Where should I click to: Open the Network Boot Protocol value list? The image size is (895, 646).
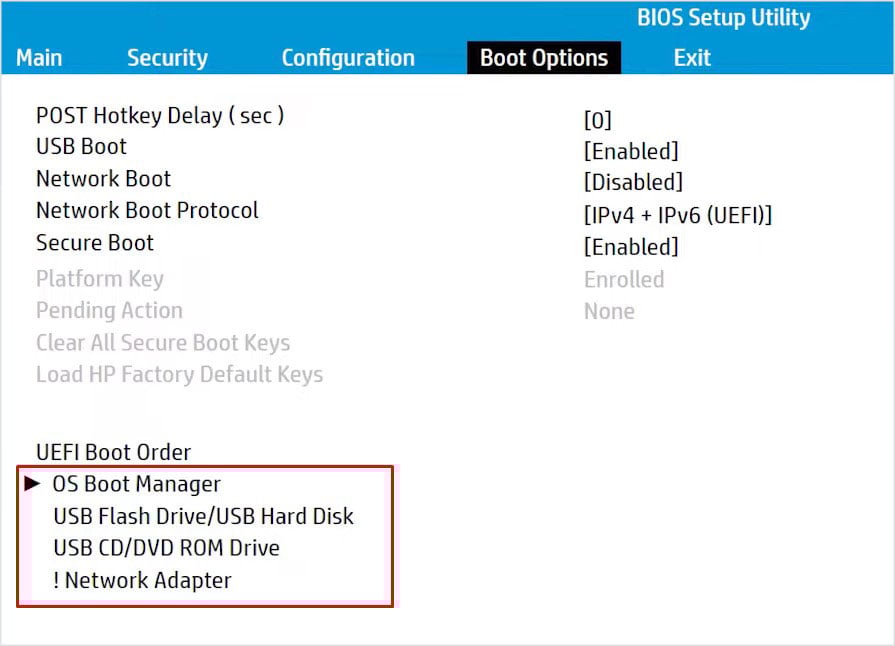click(678, 215)
